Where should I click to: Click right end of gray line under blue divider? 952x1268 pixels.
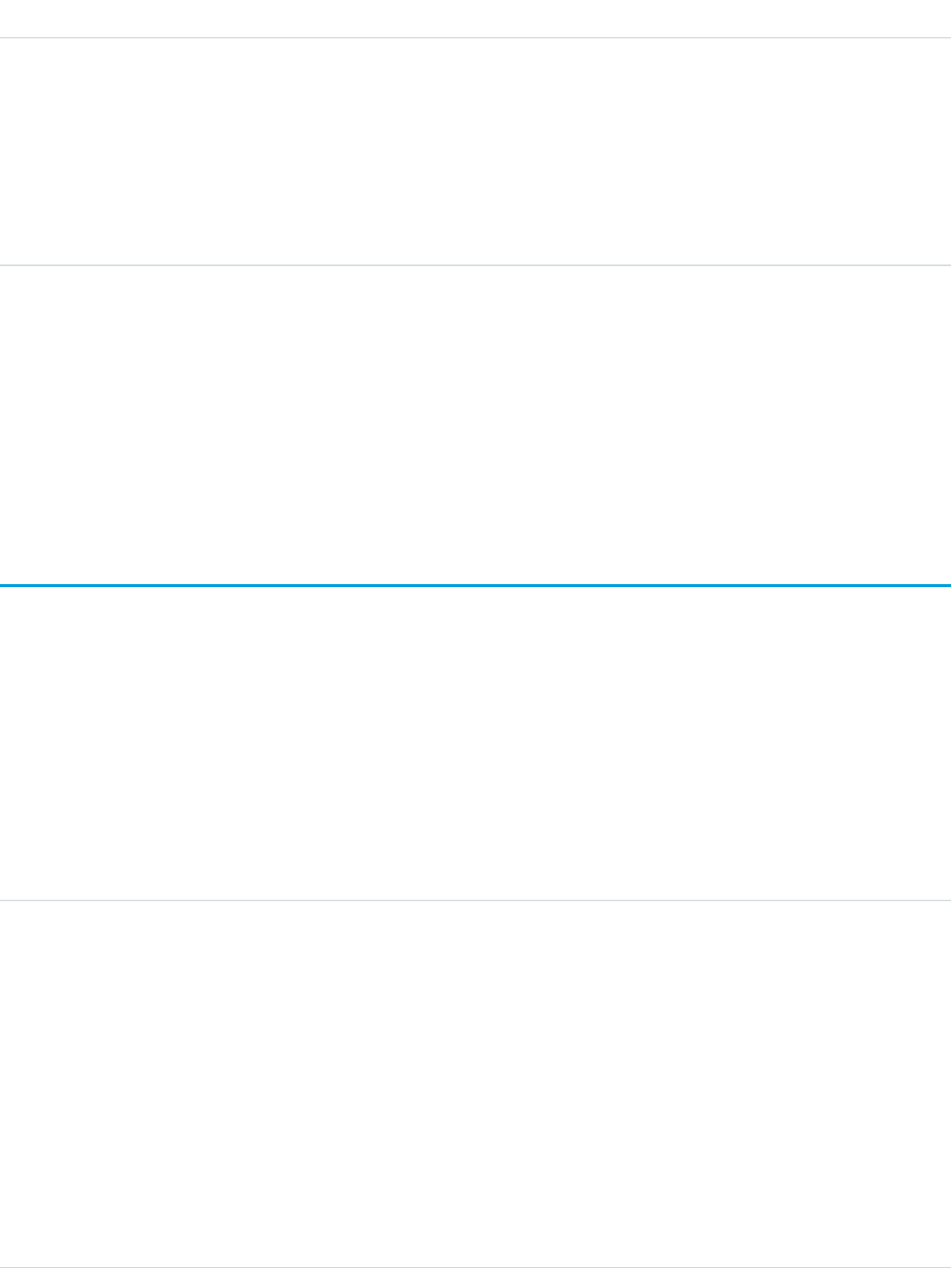(x=946, y=900)
